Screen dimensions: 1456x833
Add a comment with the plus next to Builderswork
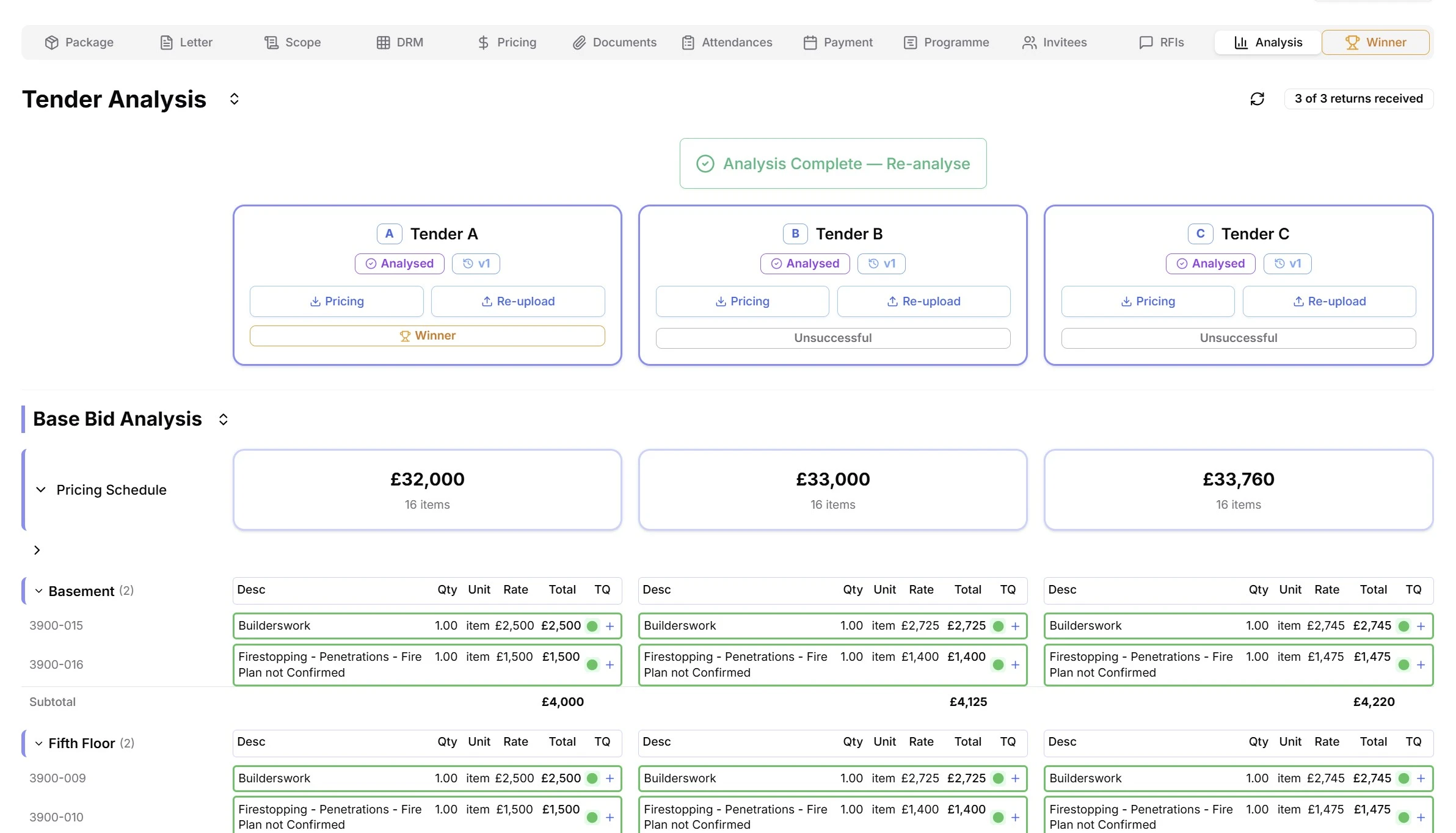click(609, 625)
